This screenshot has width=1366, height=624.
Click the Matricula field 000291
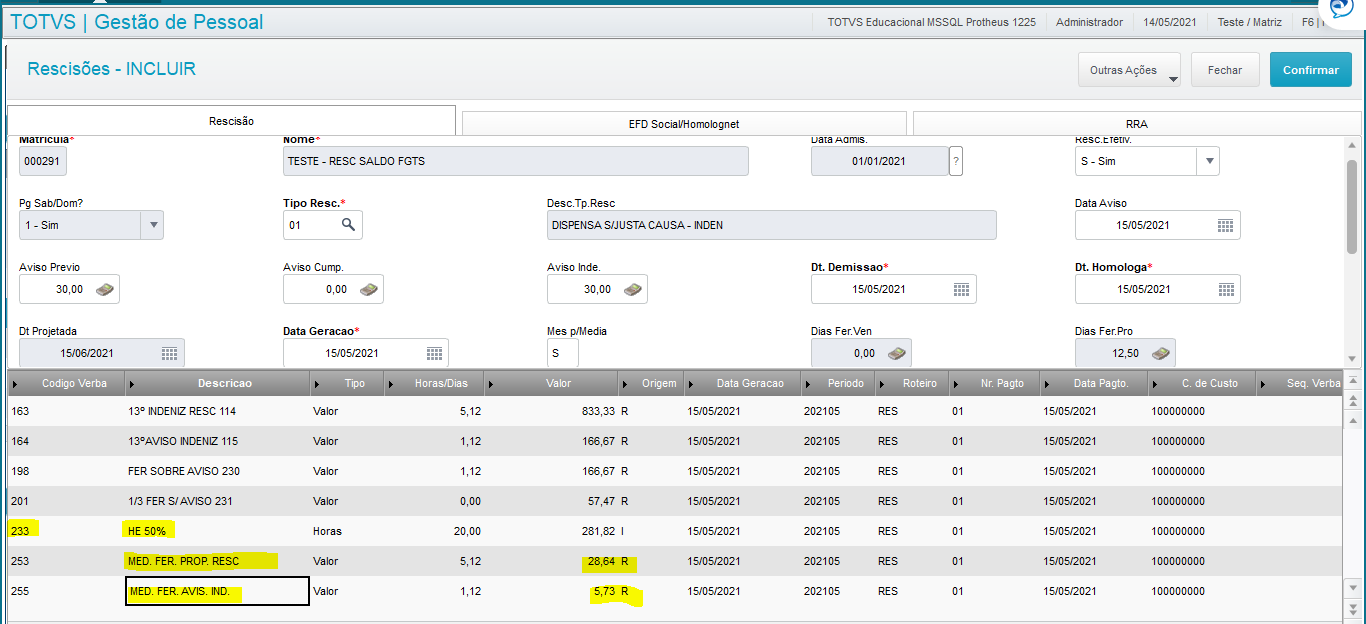pyautogui.click(x=43, y=161)
